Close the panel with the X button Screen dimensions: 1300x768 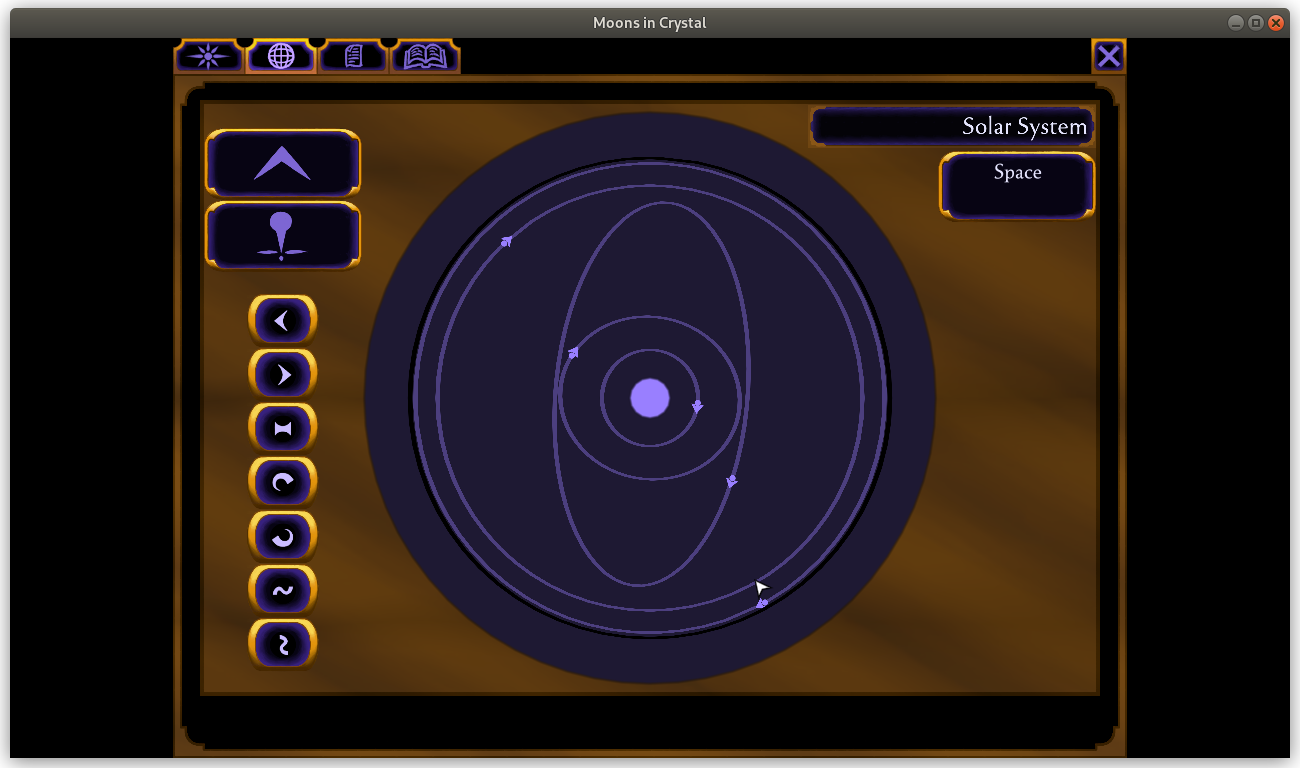[x=1108, y=56]
